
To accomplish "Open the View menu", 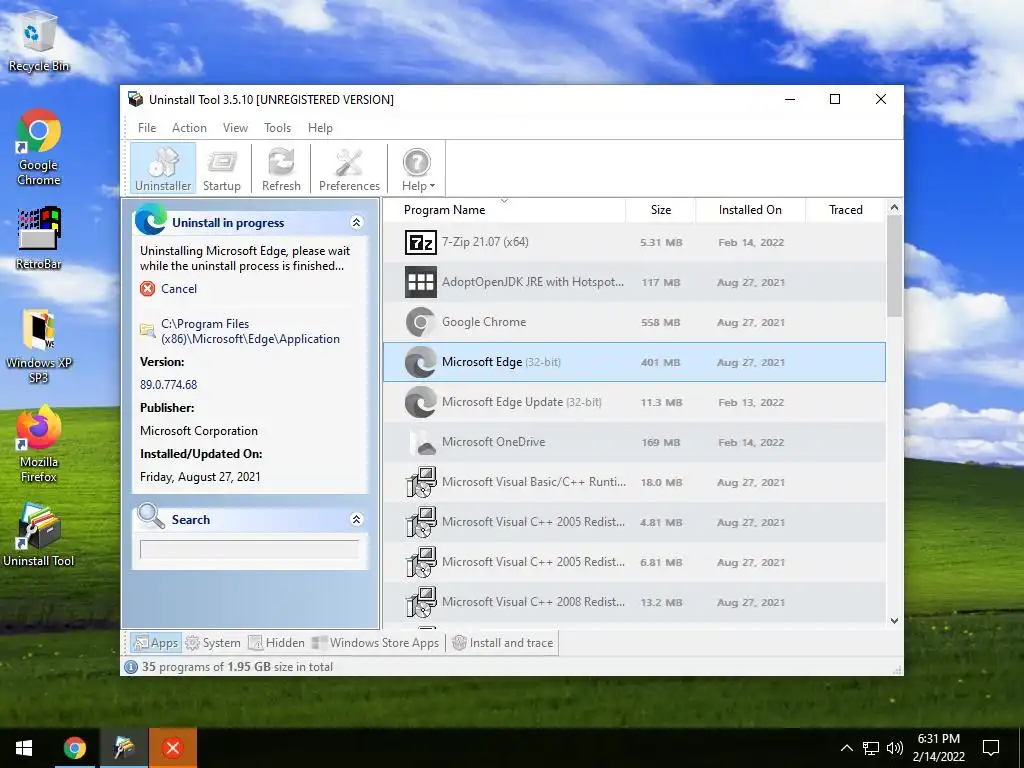I will [x=235, y=128].
